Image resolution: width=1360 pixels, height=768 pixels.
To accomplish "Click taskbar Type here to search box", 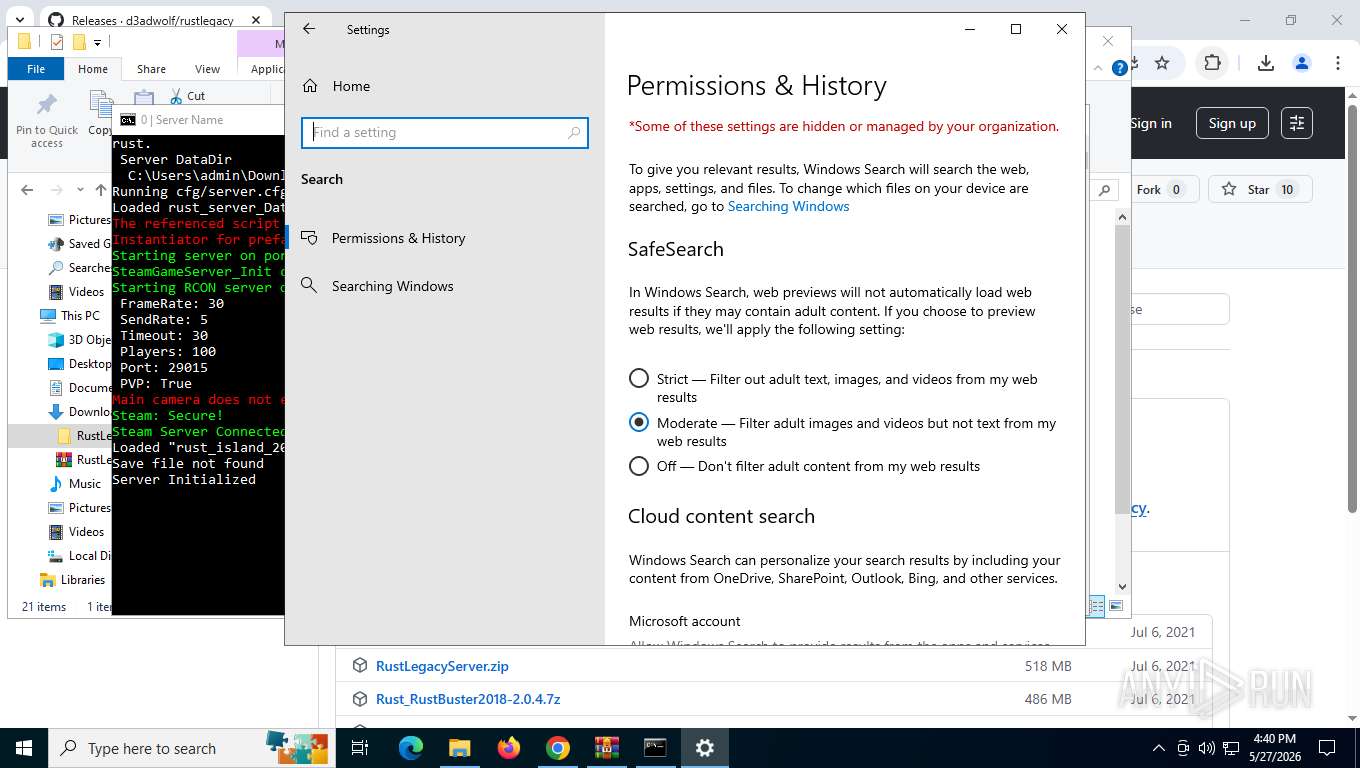I will click(x=192, y=748).
